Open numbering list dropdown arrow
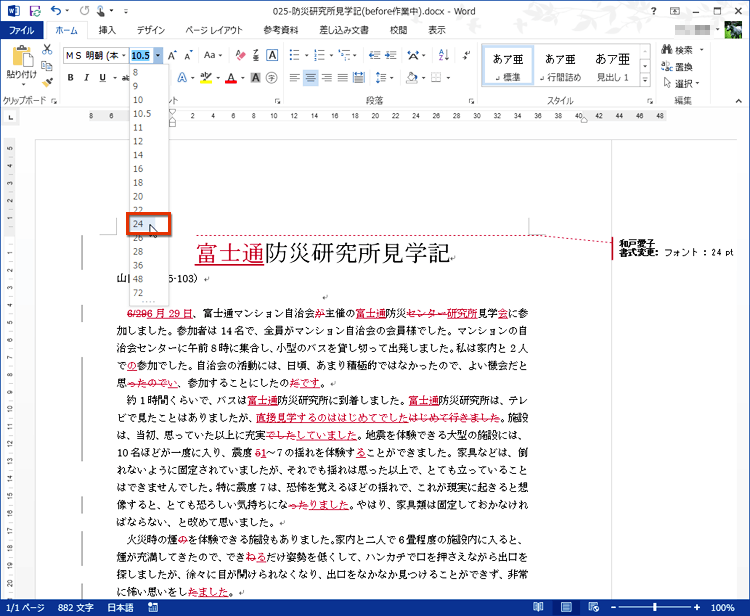750x616 pixels. (331, 55)
